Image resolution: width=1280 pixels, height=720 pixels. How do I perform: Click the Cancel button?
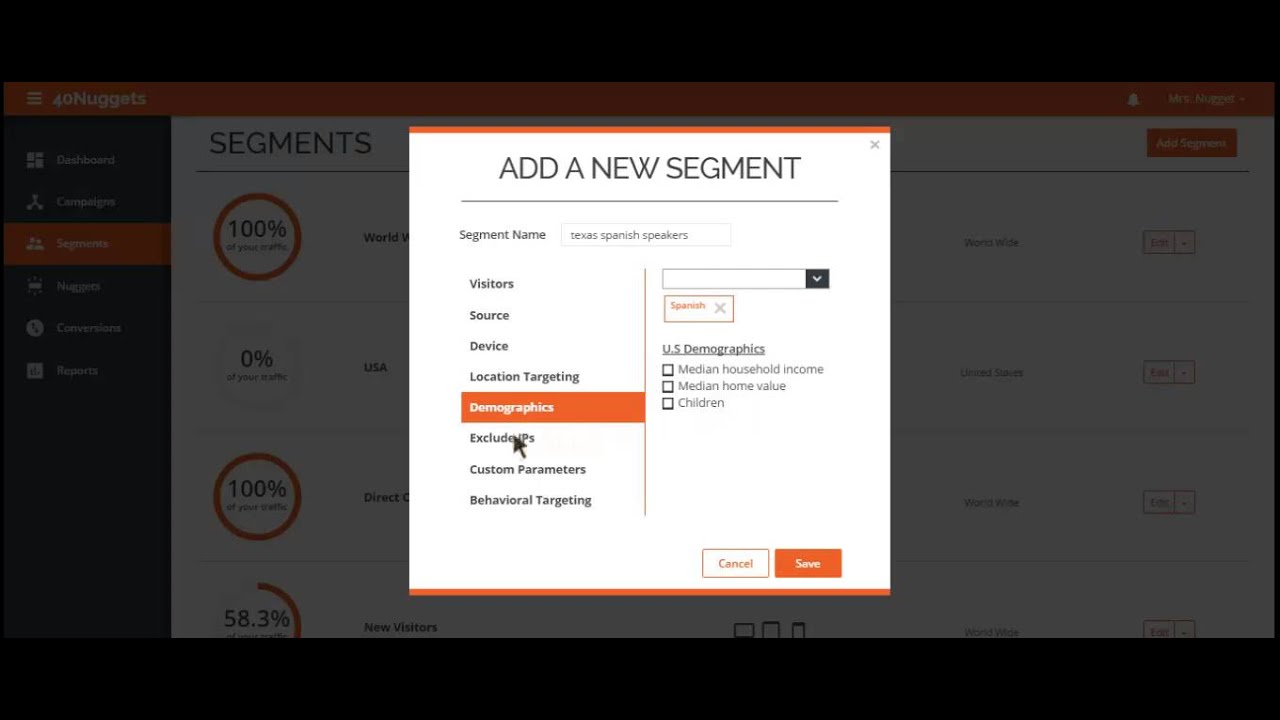(x=735, y=563)
